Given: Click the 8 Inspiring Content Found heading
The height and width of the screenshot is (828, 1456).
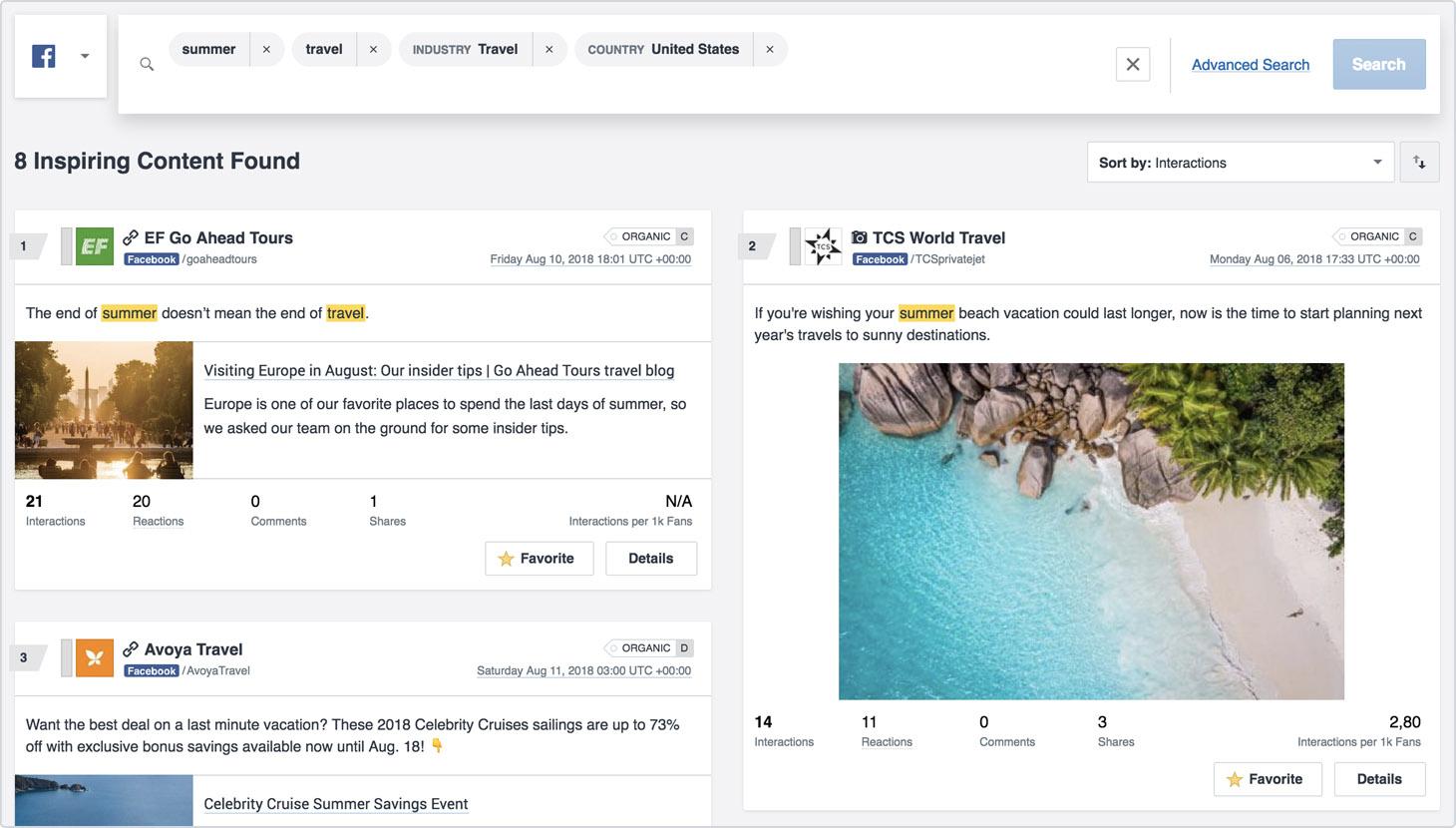Looking at the screenshot, I should pos(158,162).
